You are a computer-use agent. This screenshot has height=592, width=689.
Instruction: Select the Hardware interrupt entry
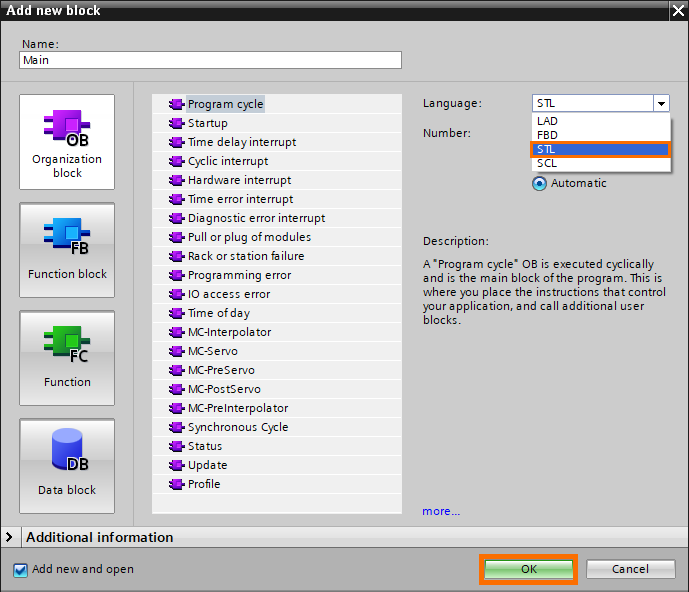pyautogui.click(x=277, y=180)
